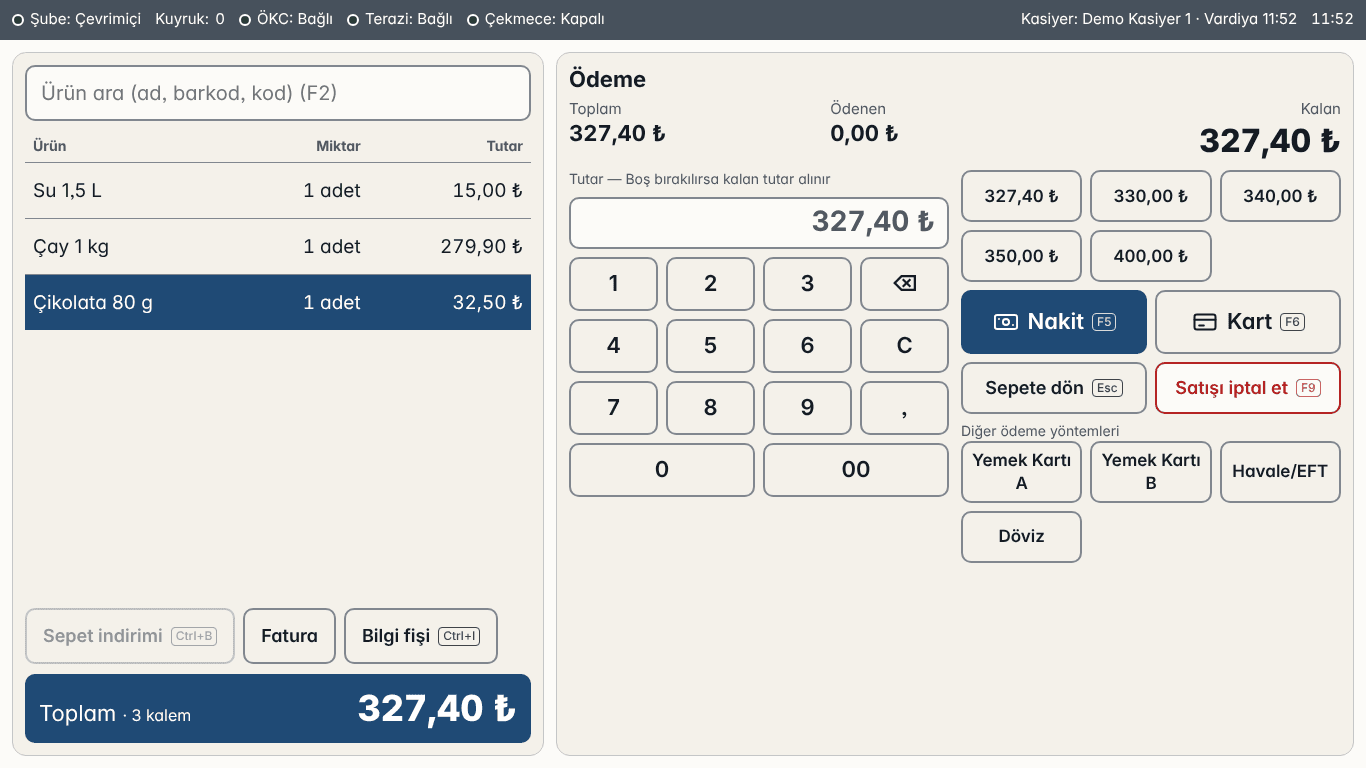Screen dimensions: 1366x768
Task: Click the backspace key on the keypad
Action: coord(904,284)
